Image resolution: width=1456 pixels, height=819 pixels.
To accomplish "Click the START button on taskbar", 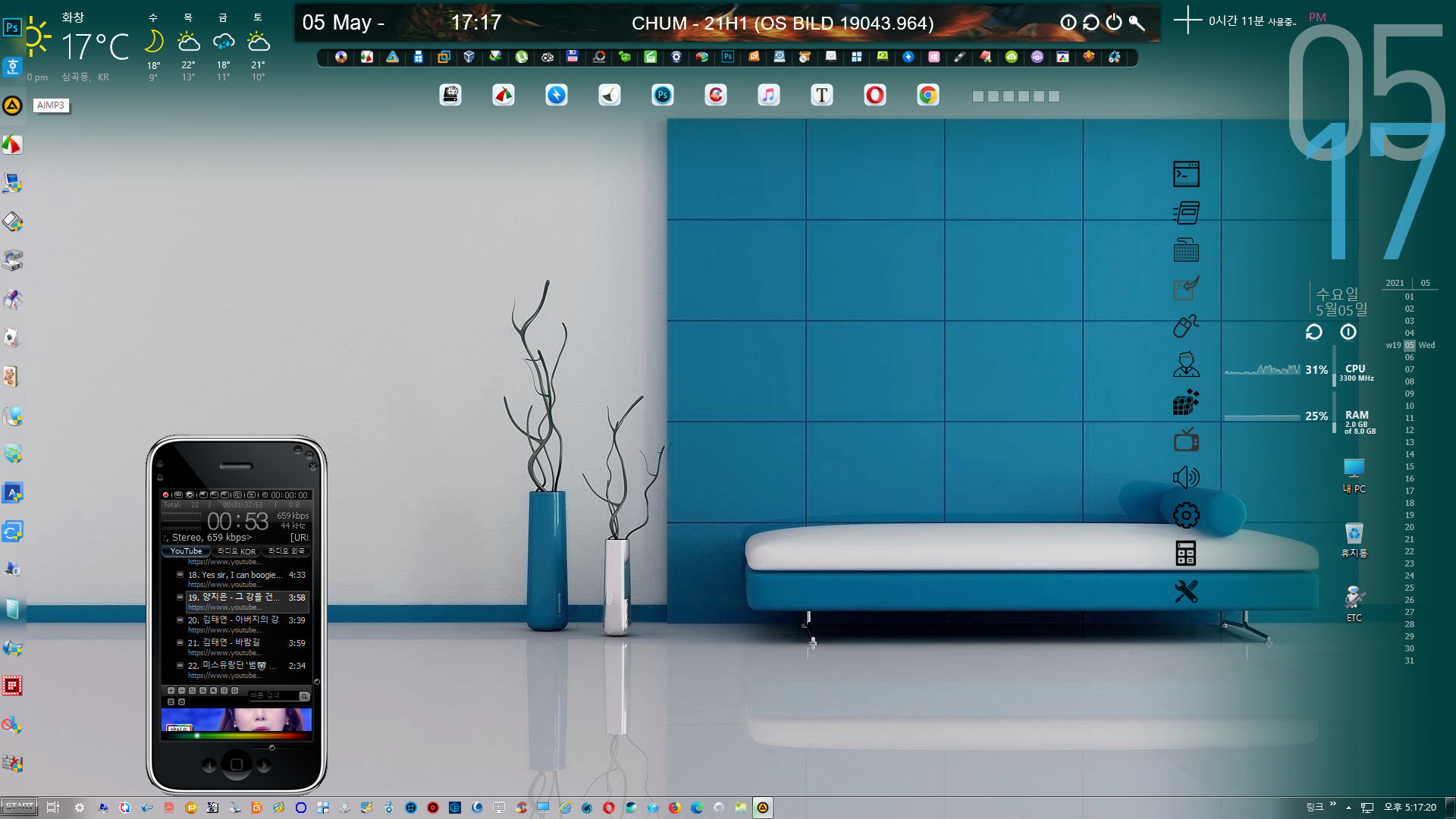I will click(19, 807).
